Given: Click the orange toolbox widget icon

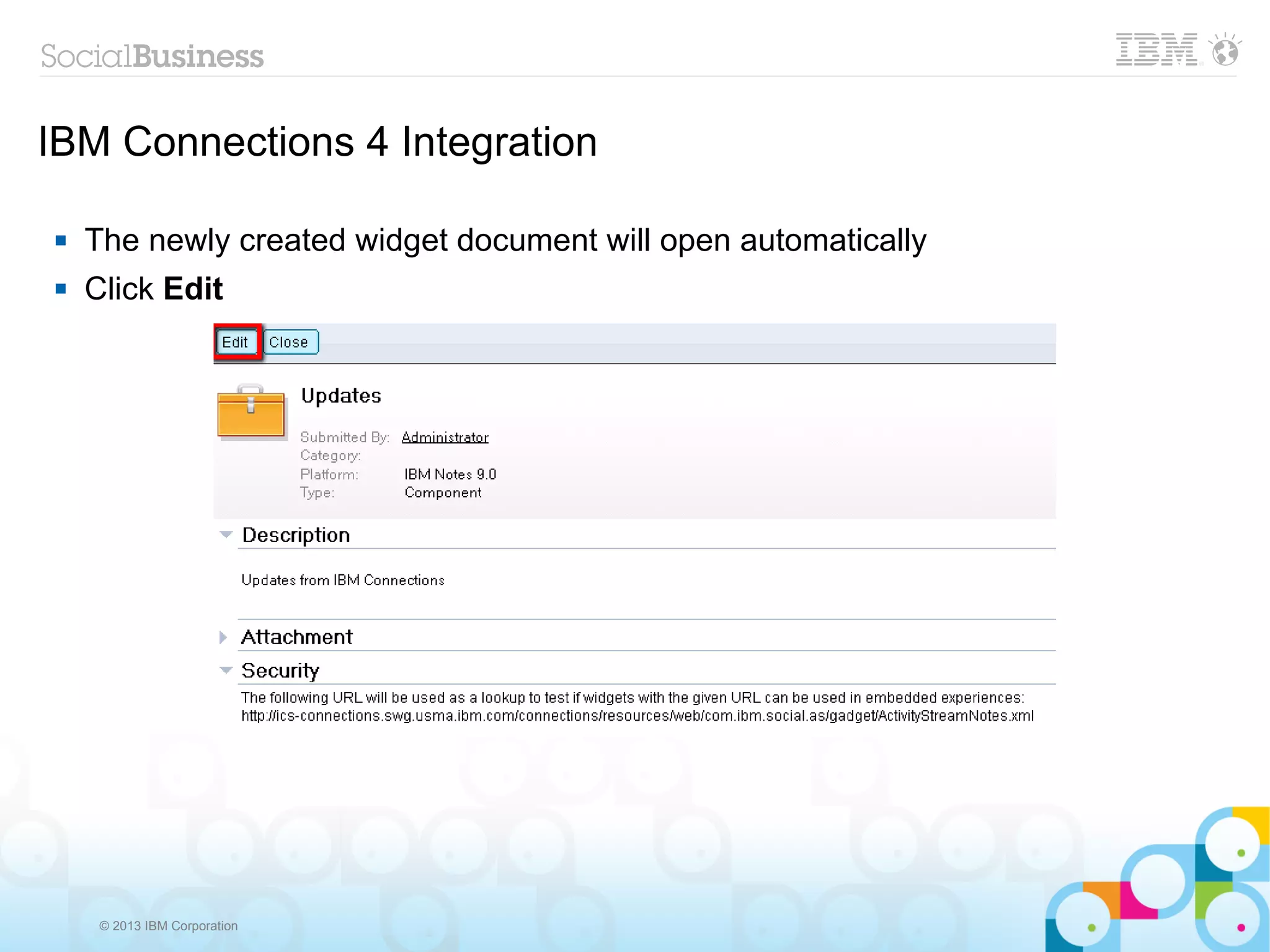Looking at the screenshot, I should [251, 412].
